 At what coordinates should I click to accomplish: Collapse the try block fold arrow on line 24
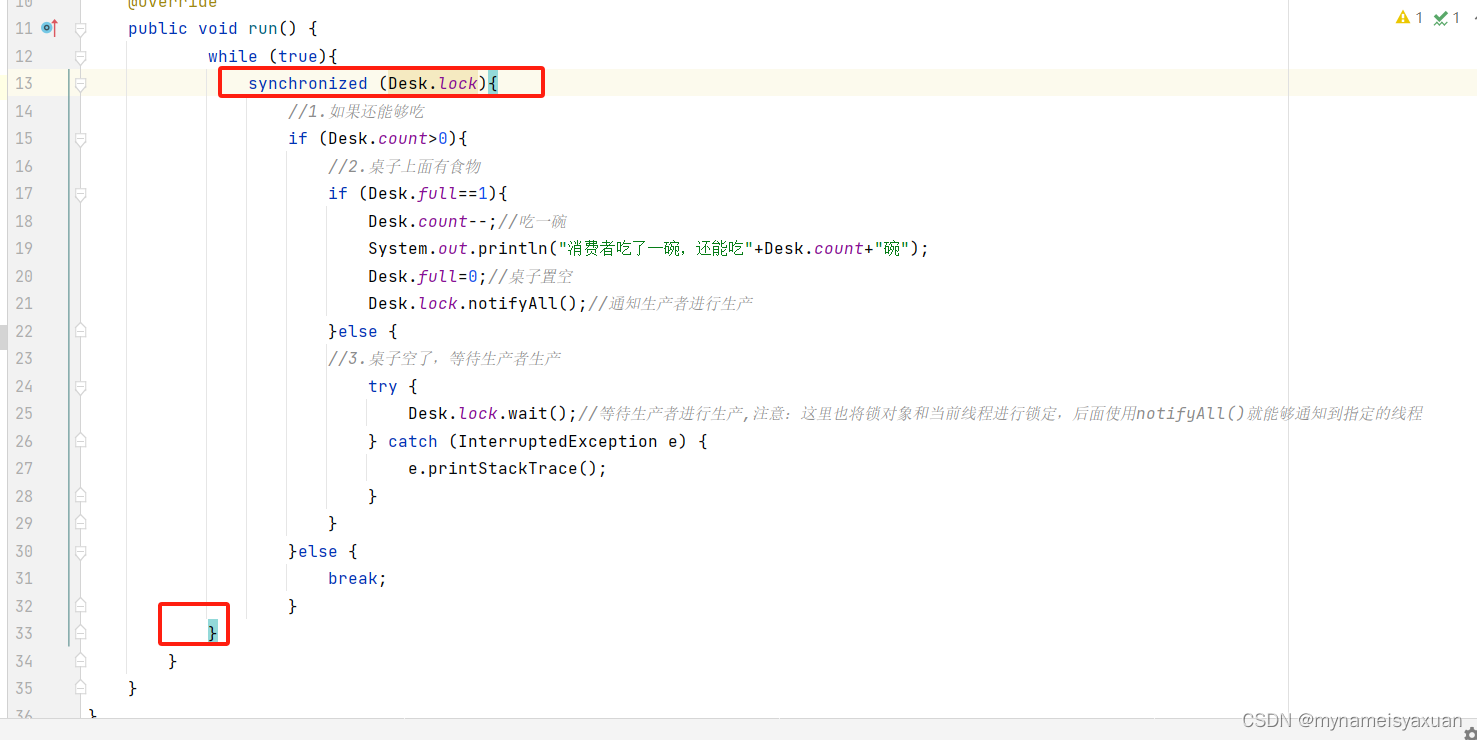[80, 386]
